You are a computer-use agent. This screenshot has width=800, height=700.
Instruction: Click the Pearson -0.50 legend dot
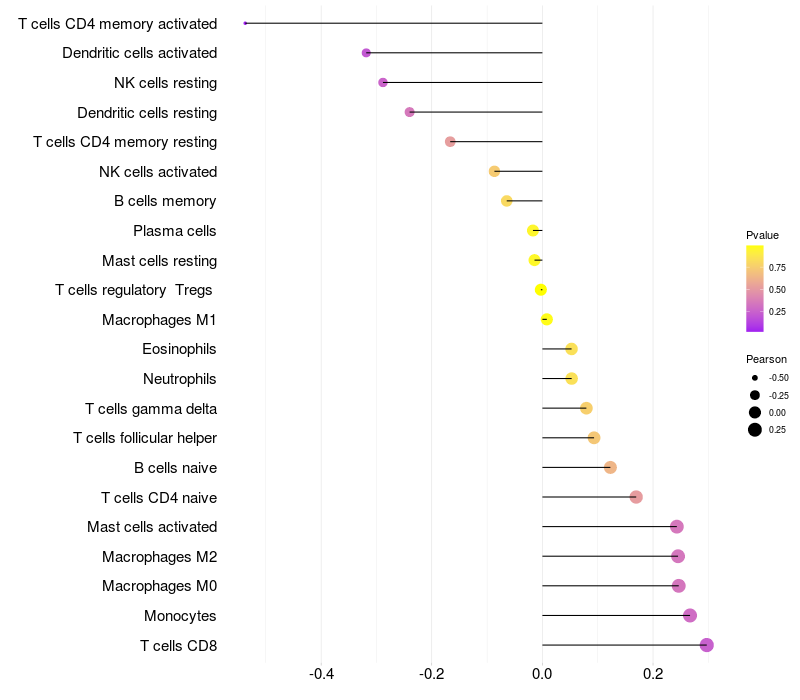coord(755,378)
